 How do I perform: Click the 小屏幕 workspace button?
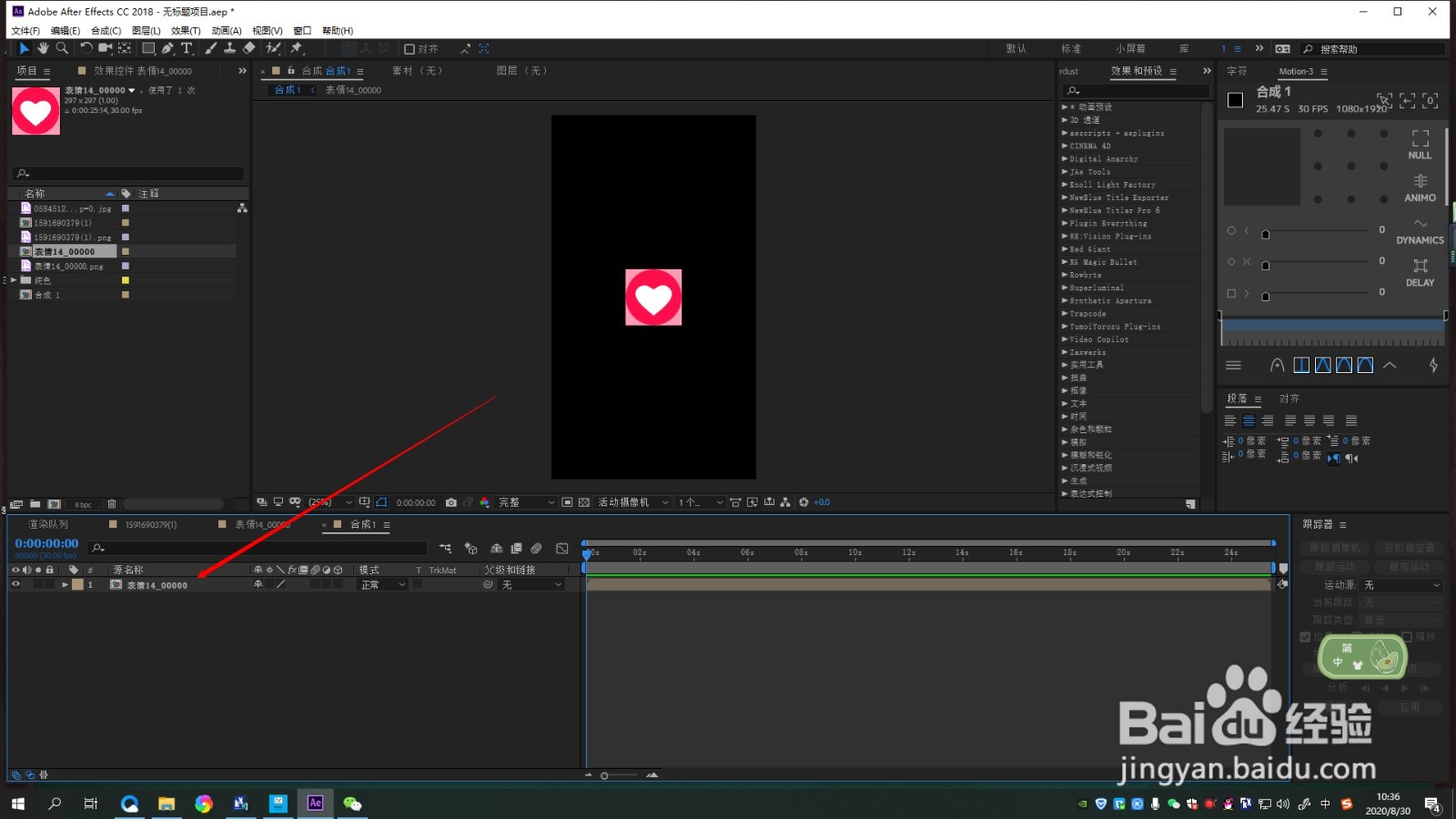point(1130,49)
